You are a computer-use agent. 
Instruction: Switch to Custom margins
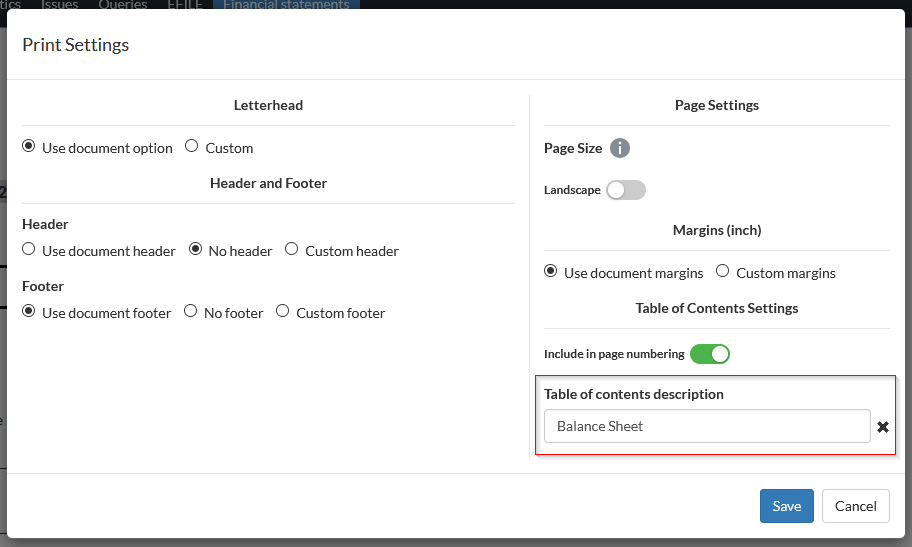(x=723, y=272)
